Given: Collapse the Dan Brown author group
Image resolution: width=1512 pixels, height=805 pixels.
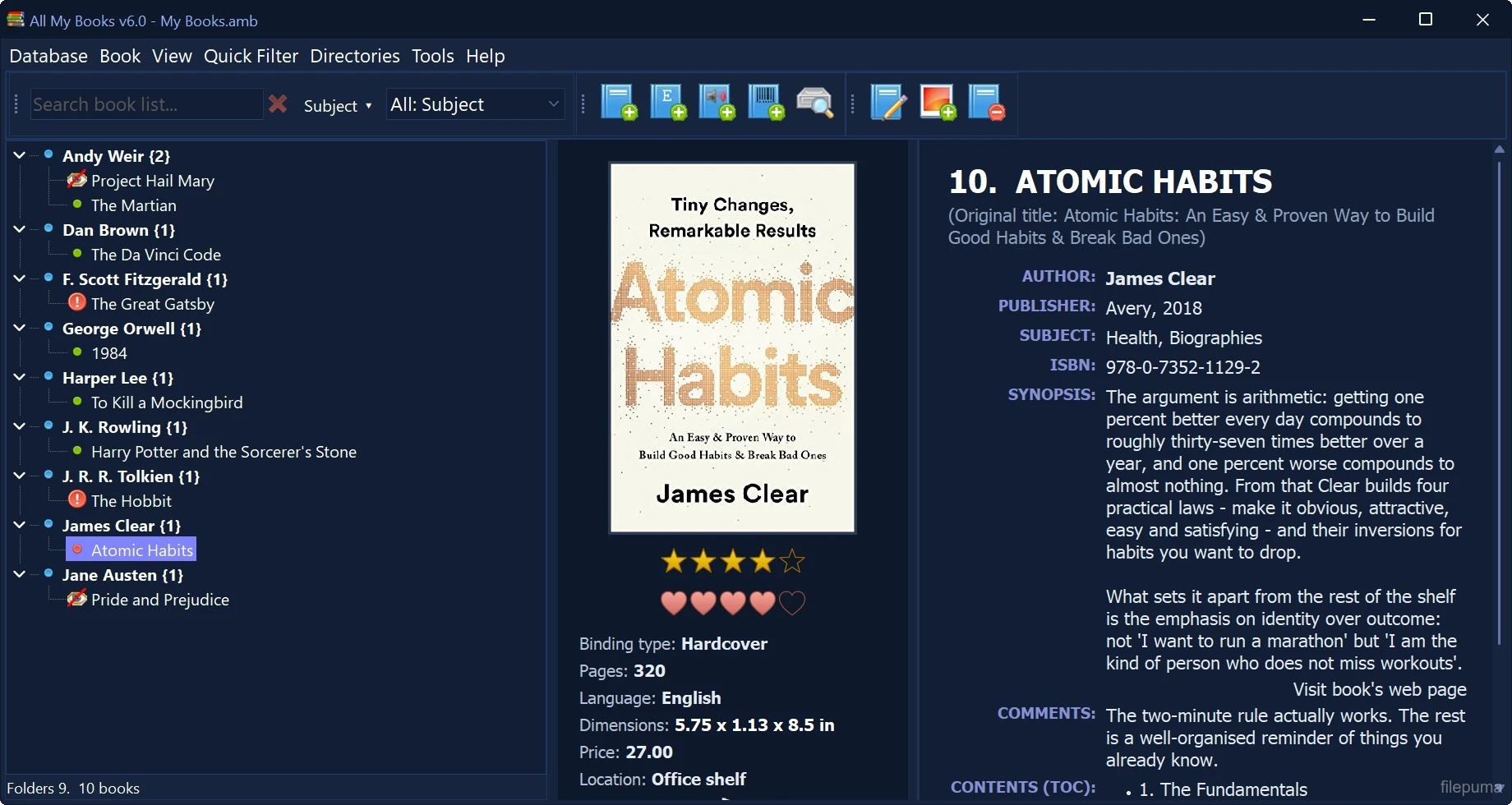Looking at the screenshot, I should 19,229.
